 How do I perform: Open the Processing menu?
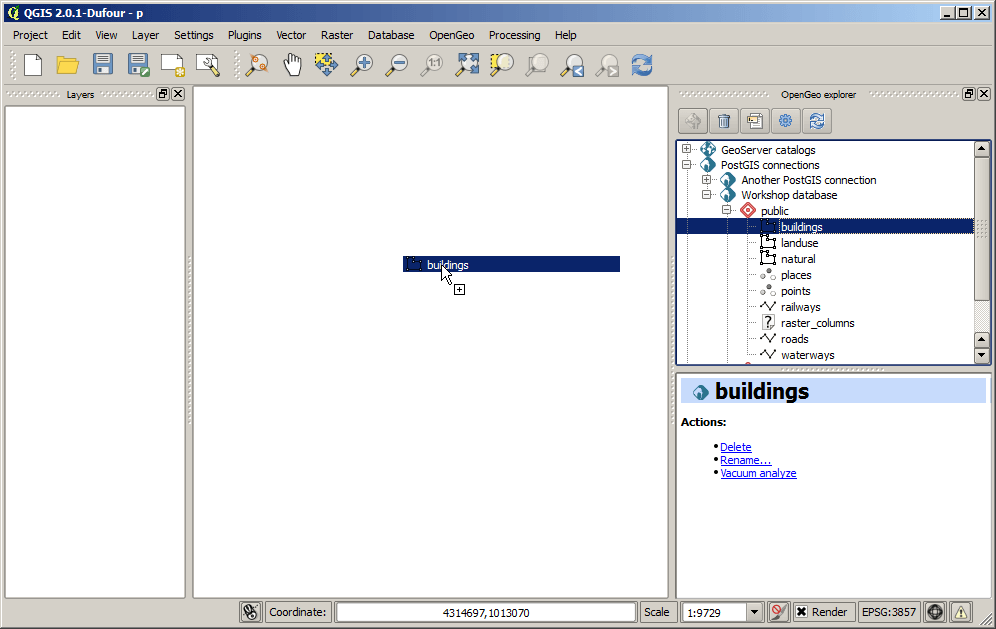point(515,35)
